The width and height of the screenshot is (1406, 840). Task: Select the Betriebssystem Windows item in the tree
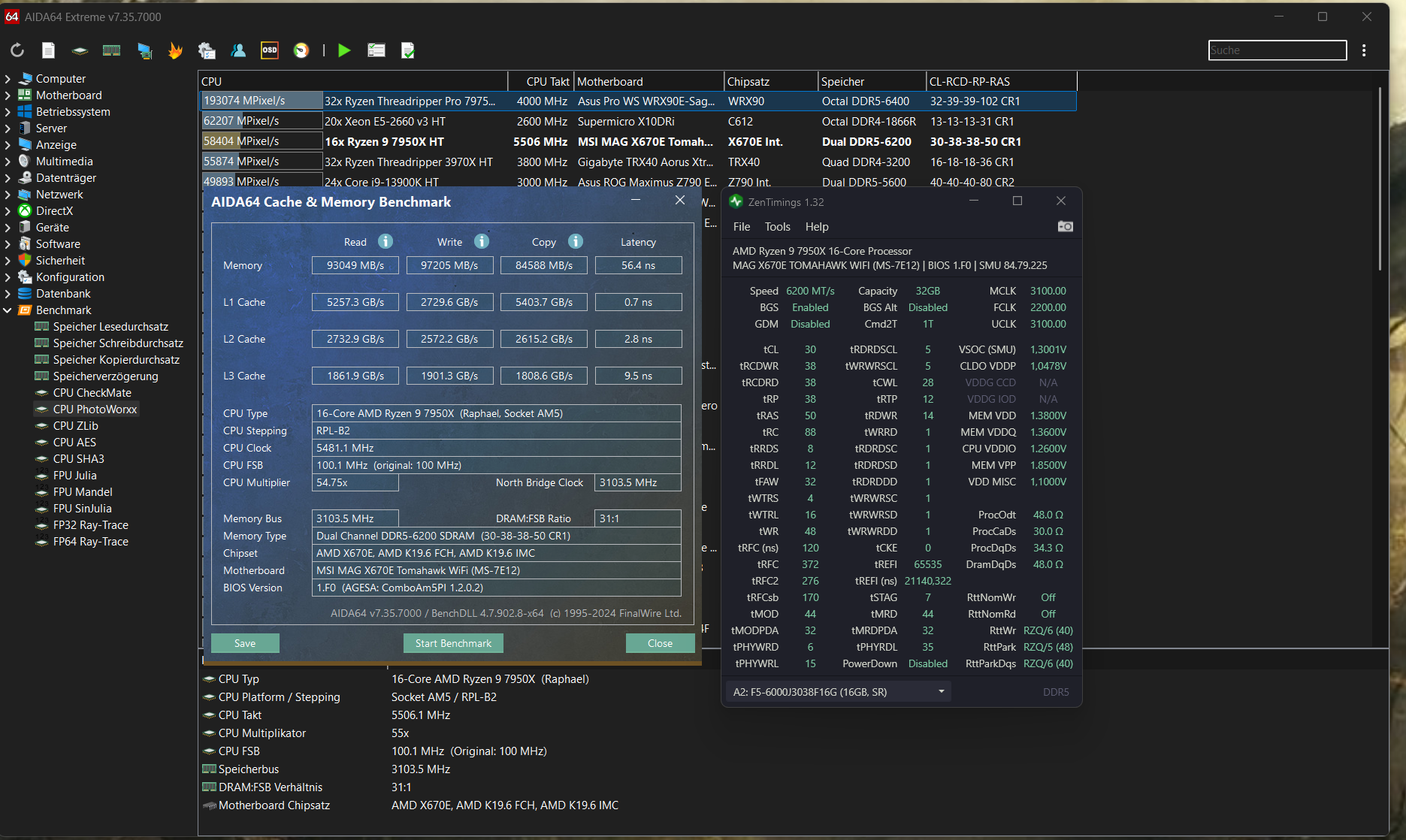coord(65,112)
